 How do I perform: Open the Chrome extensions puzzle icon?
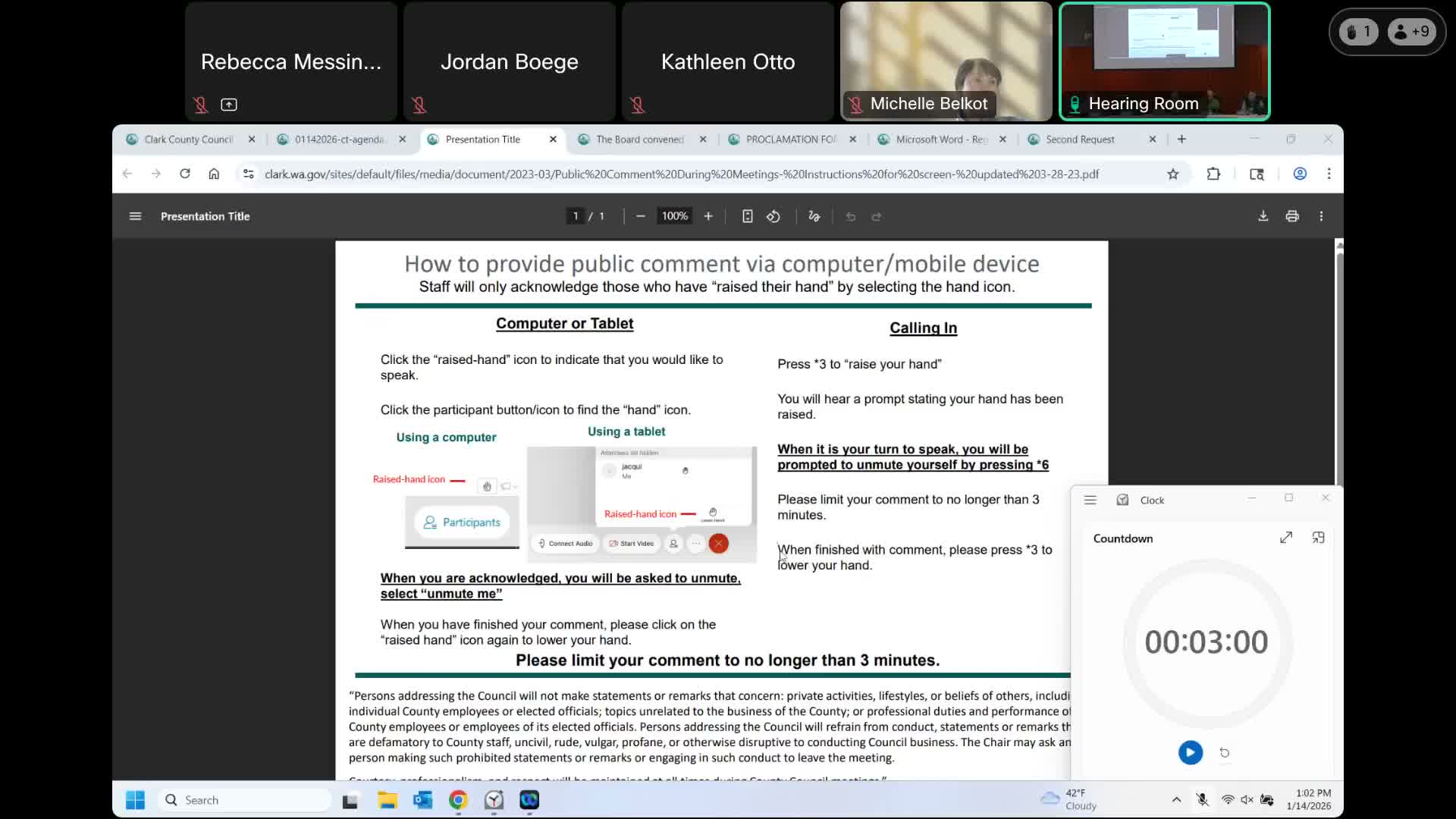point(1213,174)
